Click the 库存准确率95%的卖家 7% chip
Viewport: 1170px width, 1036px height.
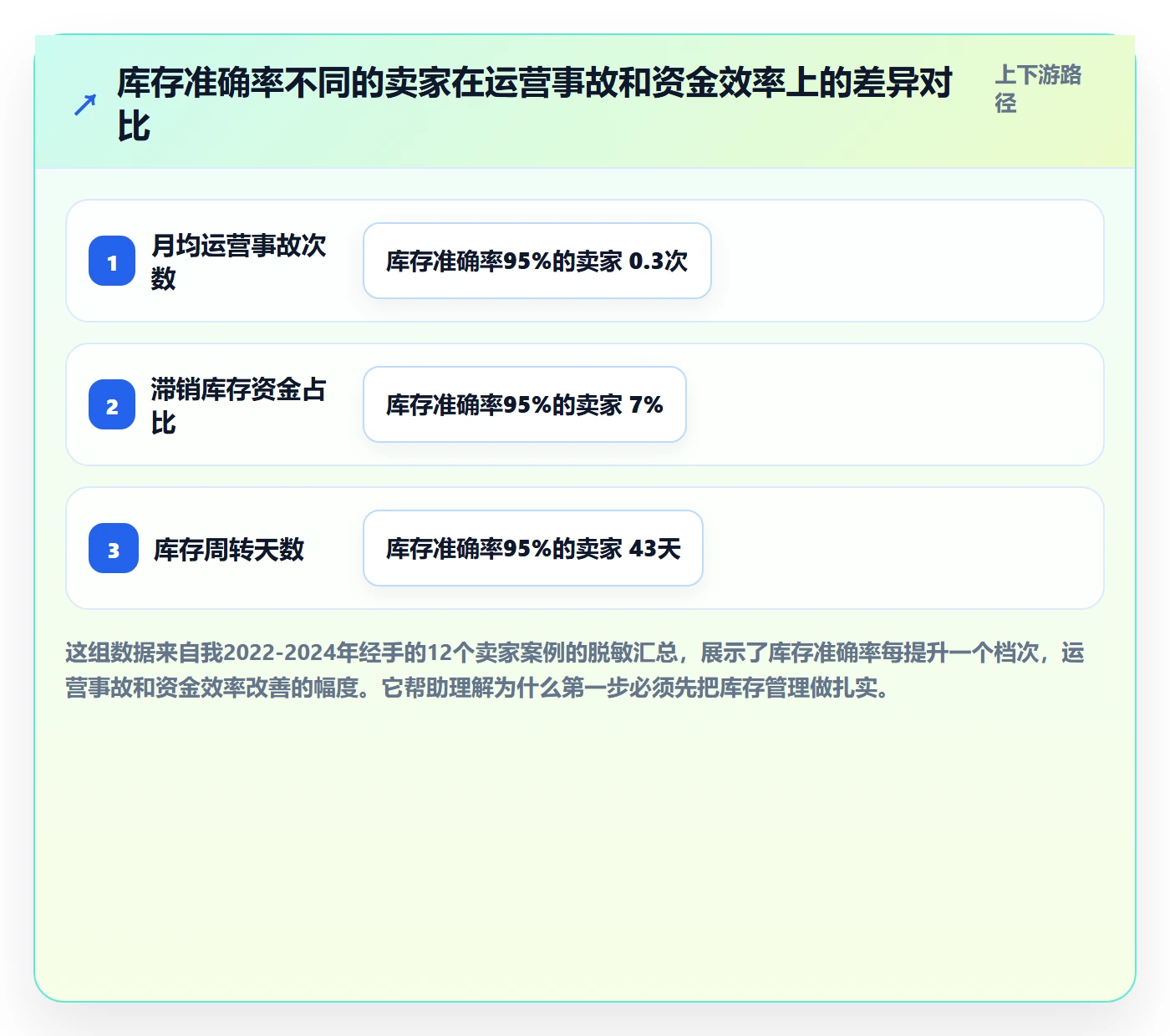pyautogui.click(x=525, y=404)
